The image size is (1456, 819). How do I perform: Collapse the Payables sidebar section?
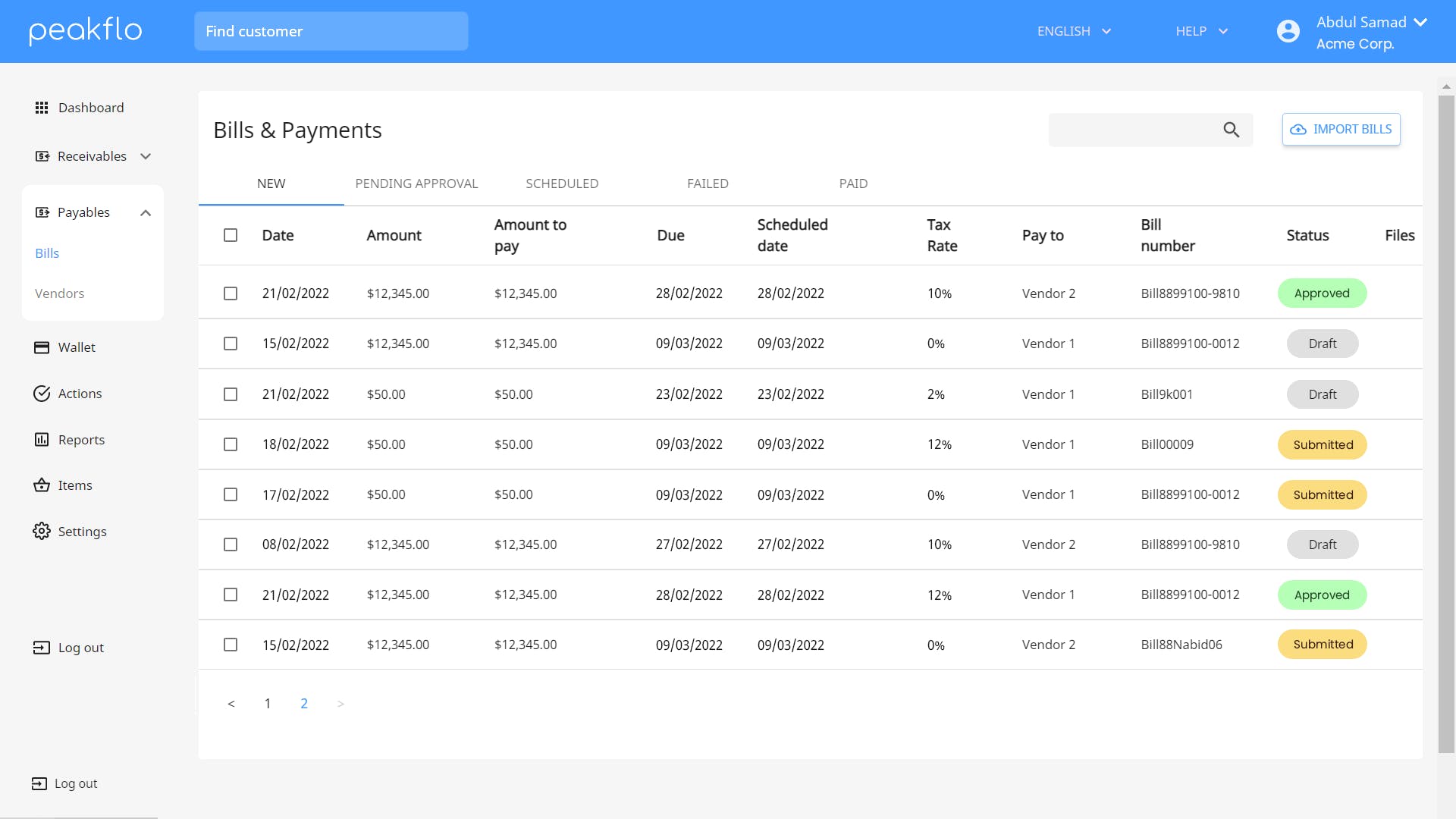146,213
